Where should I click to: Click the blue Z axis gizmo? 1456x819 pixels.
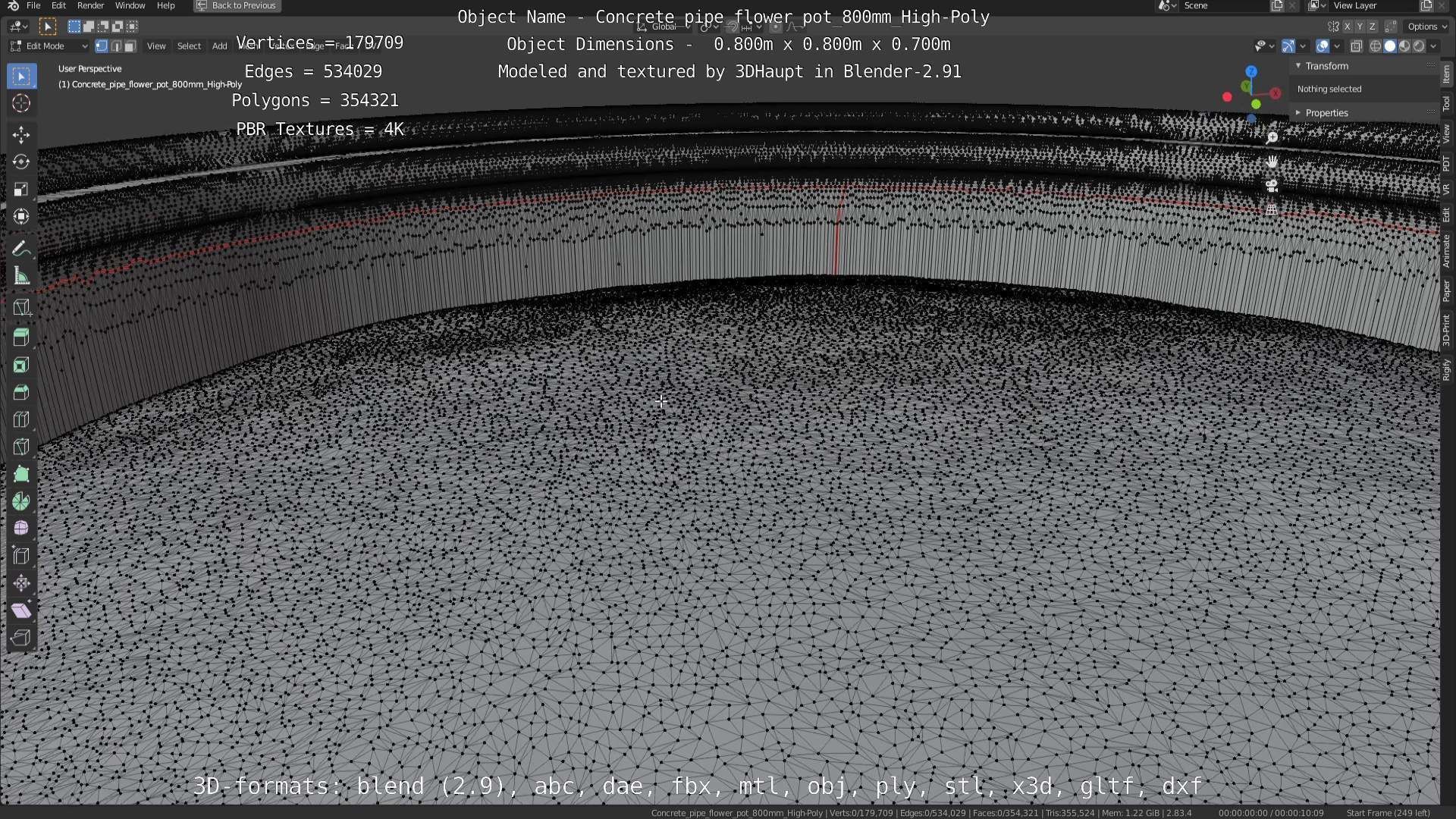pos(1251,71)
